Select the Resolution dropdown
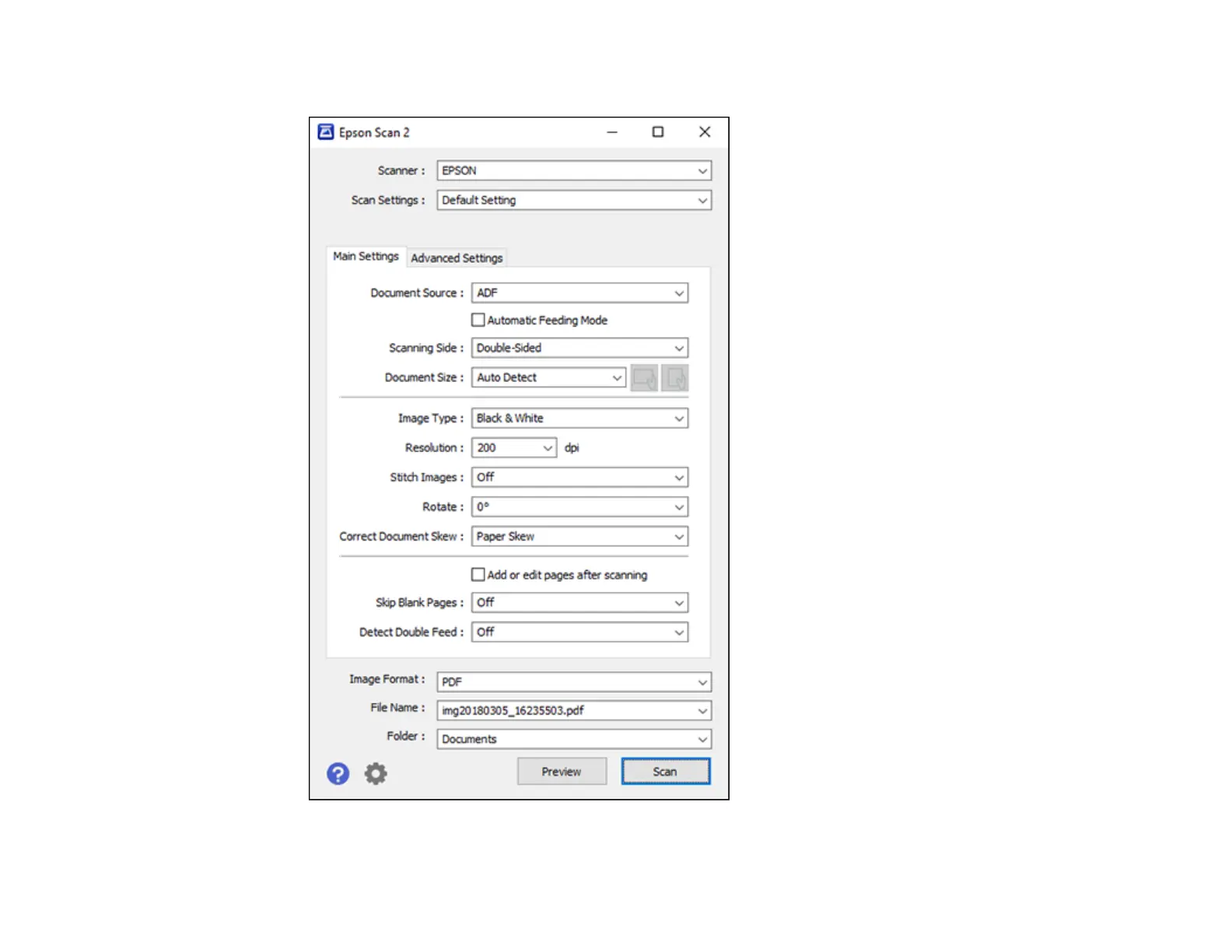 514,448
